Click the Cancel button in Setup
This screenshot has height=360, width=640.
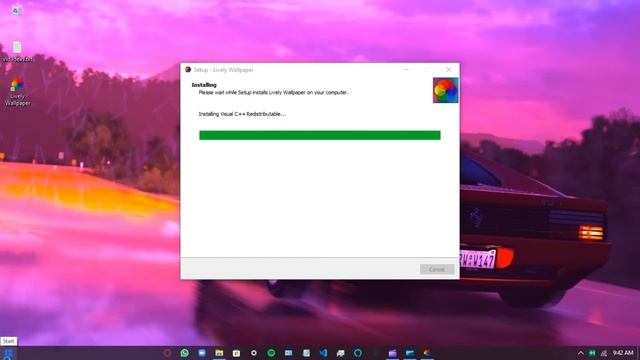pos(437,269)
